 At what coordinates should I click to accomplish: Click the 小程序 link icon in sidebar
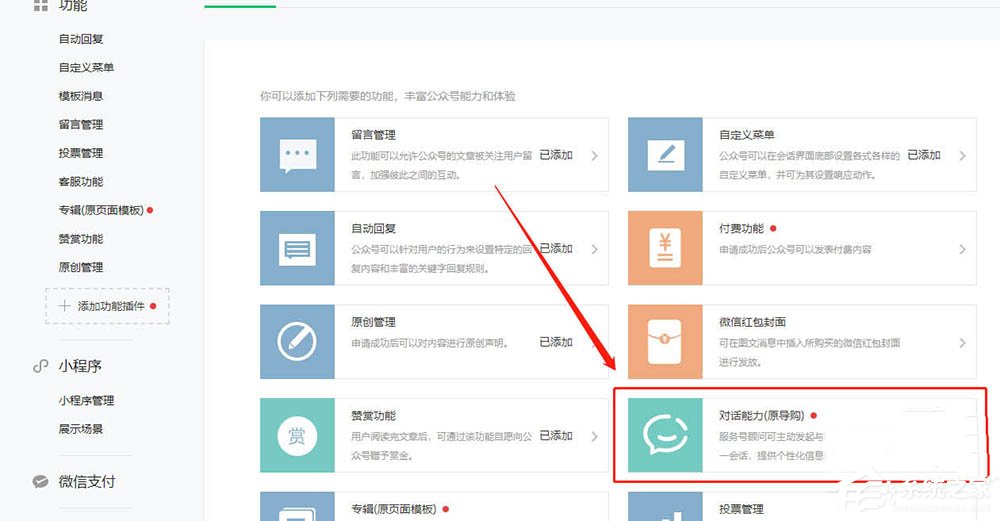click(40, 366)
